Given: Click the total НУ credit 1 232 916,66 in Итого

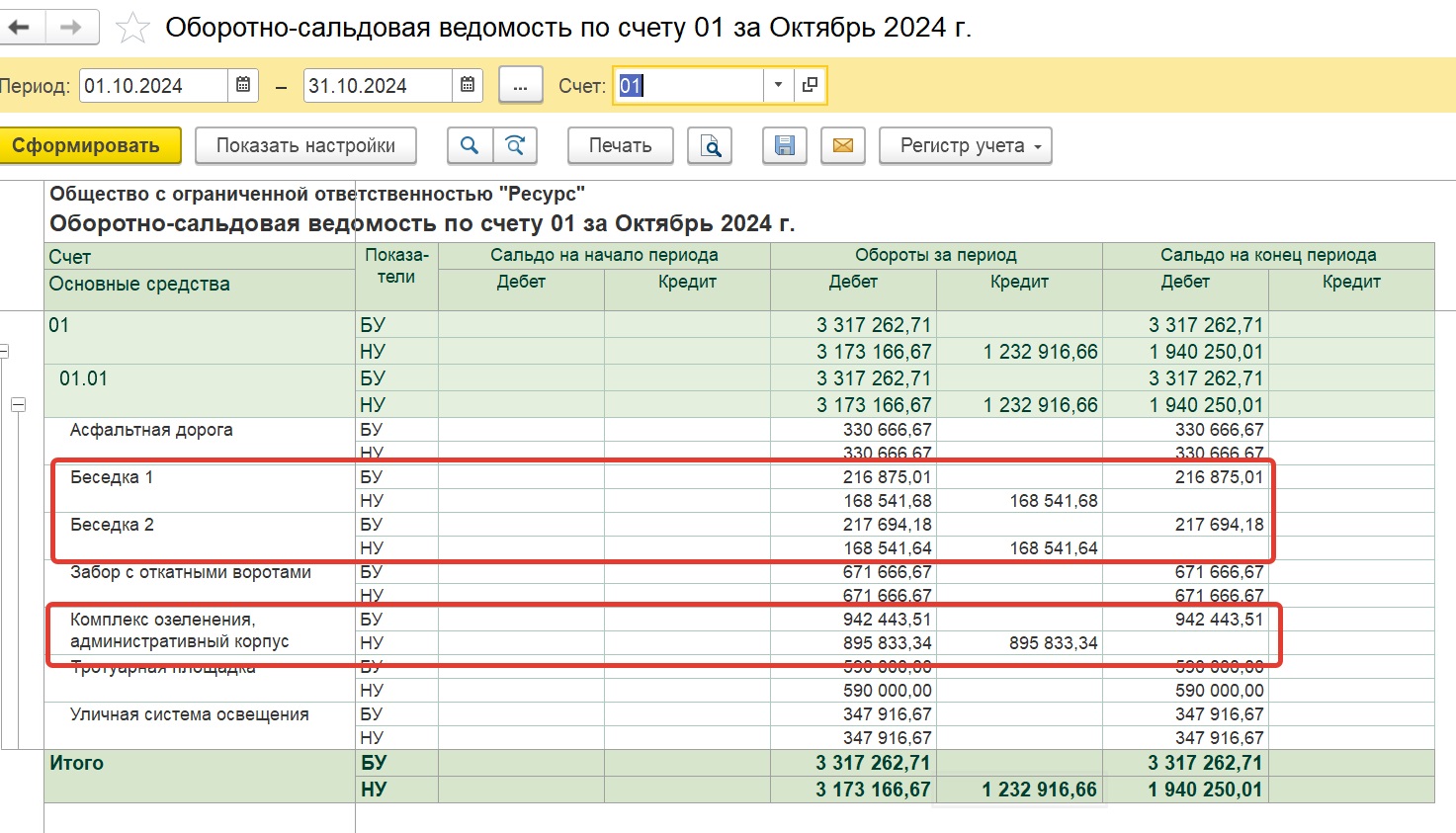Looking at the screenshot, I should pos(1039,790).
